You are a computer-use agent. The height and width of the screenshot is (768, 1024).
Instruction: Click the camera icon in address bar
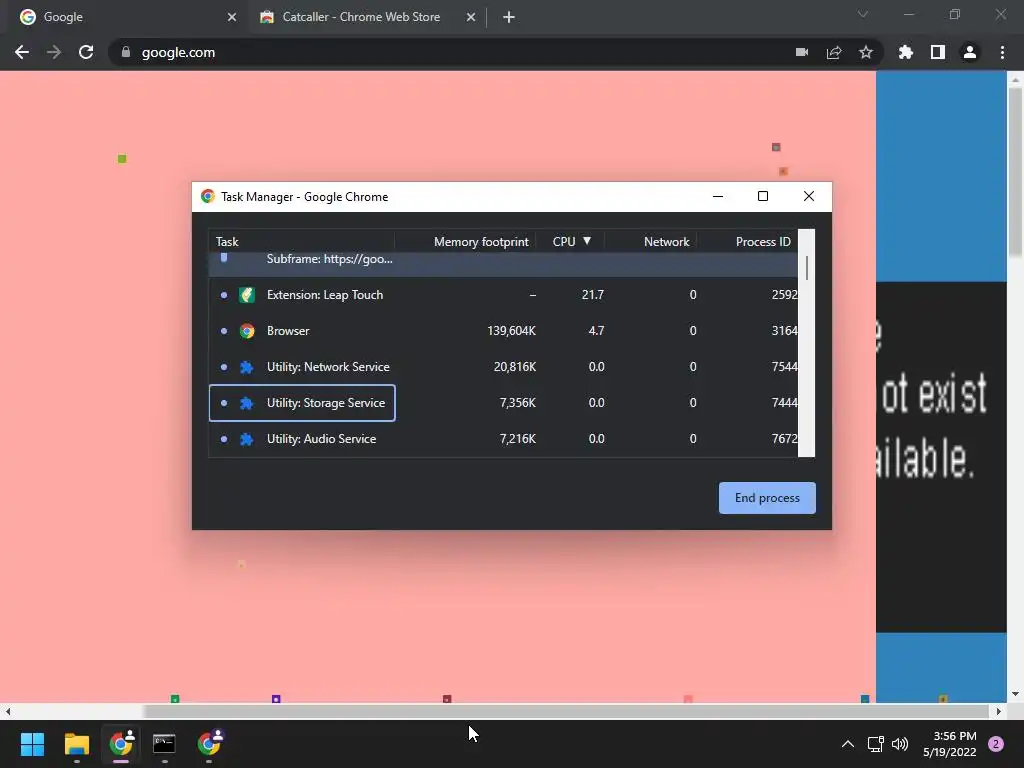coord(802,52)
